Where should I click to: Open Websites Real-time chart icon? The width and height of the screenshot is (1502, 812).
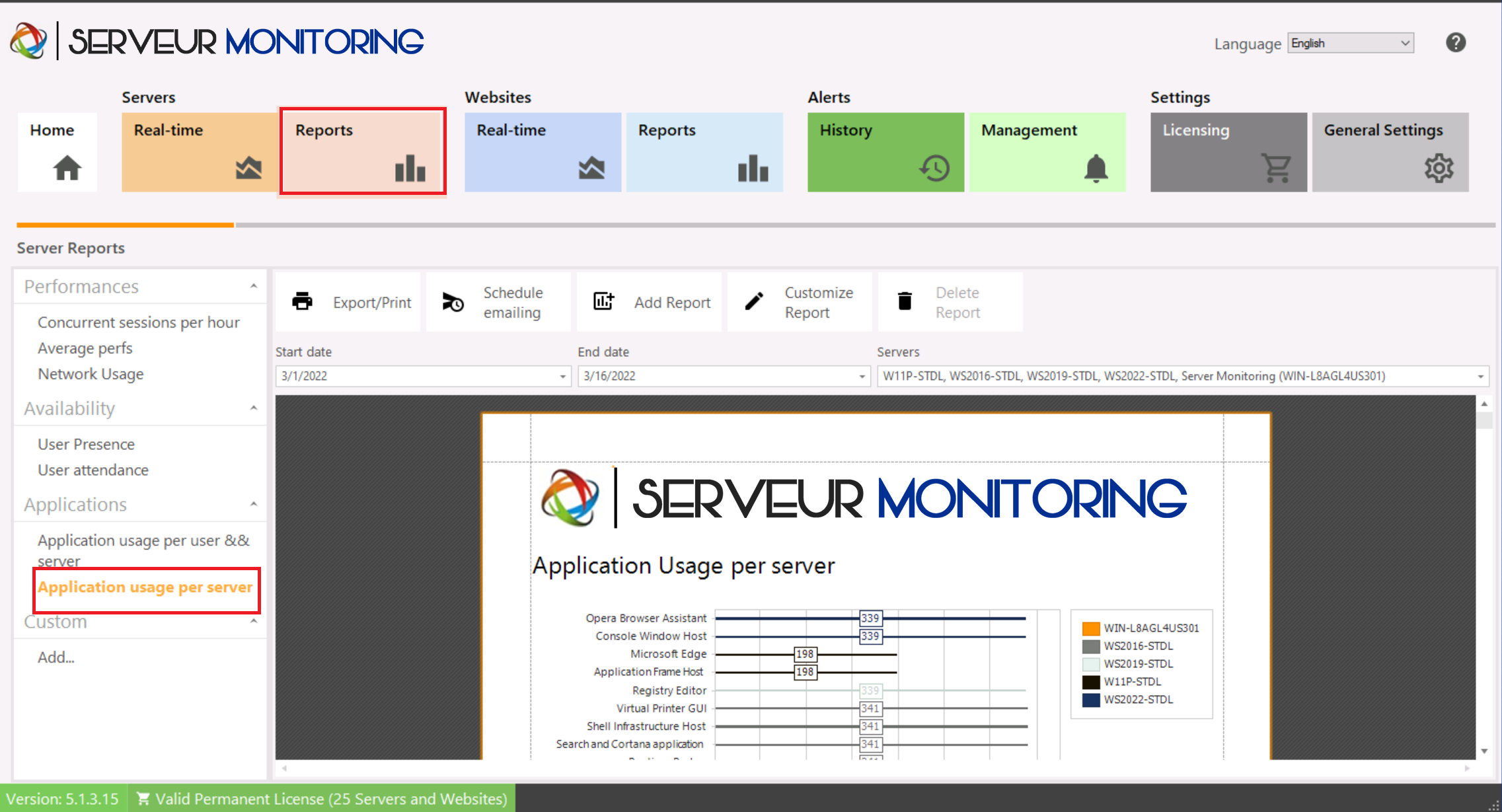tap(591, 168)
